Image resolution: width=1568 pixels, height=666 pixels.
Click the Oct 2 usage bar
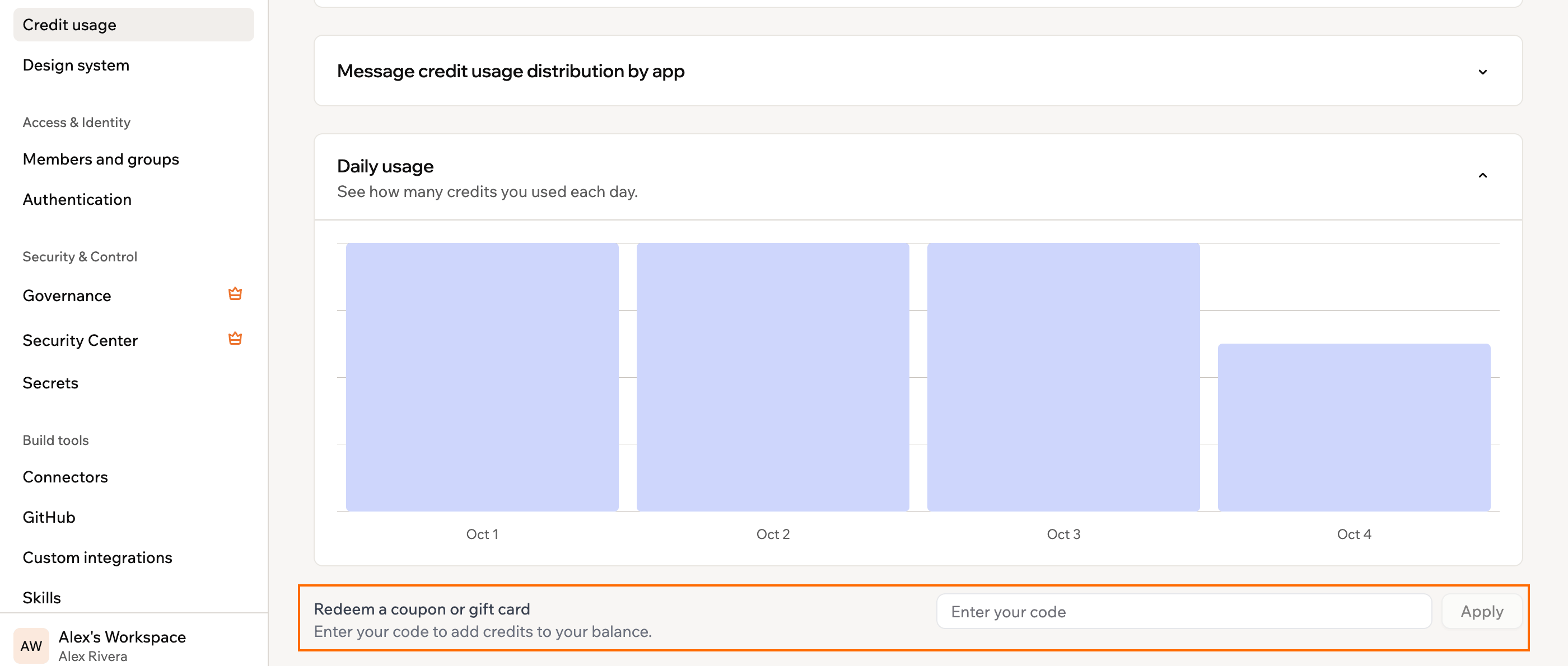(x=772, y=377)
